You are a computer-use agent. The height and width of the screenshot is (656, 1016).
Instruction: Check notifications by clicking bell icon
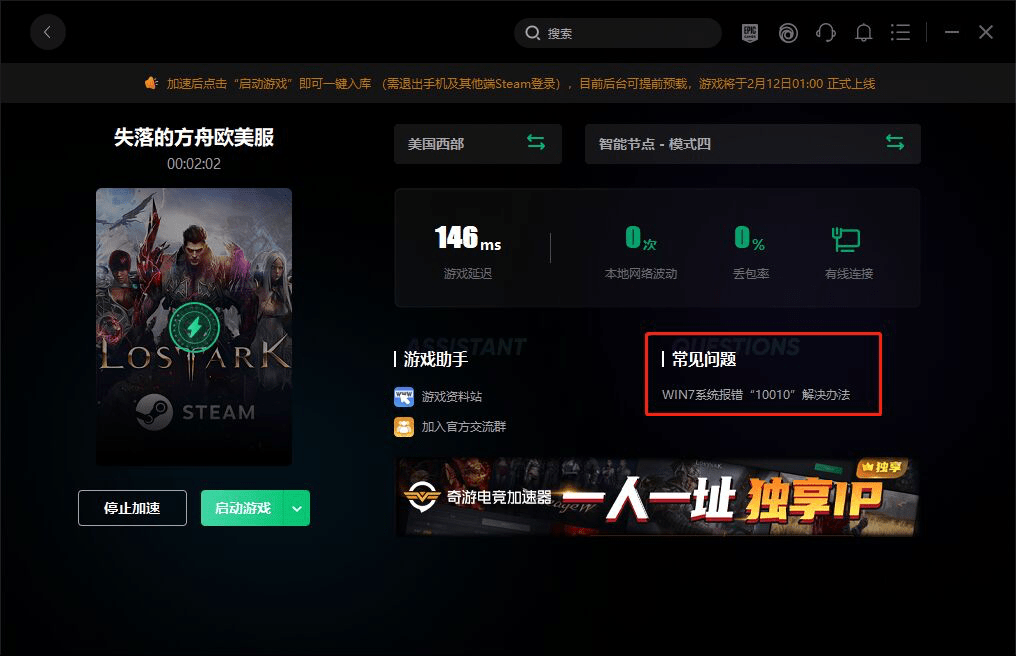(863, 32)
